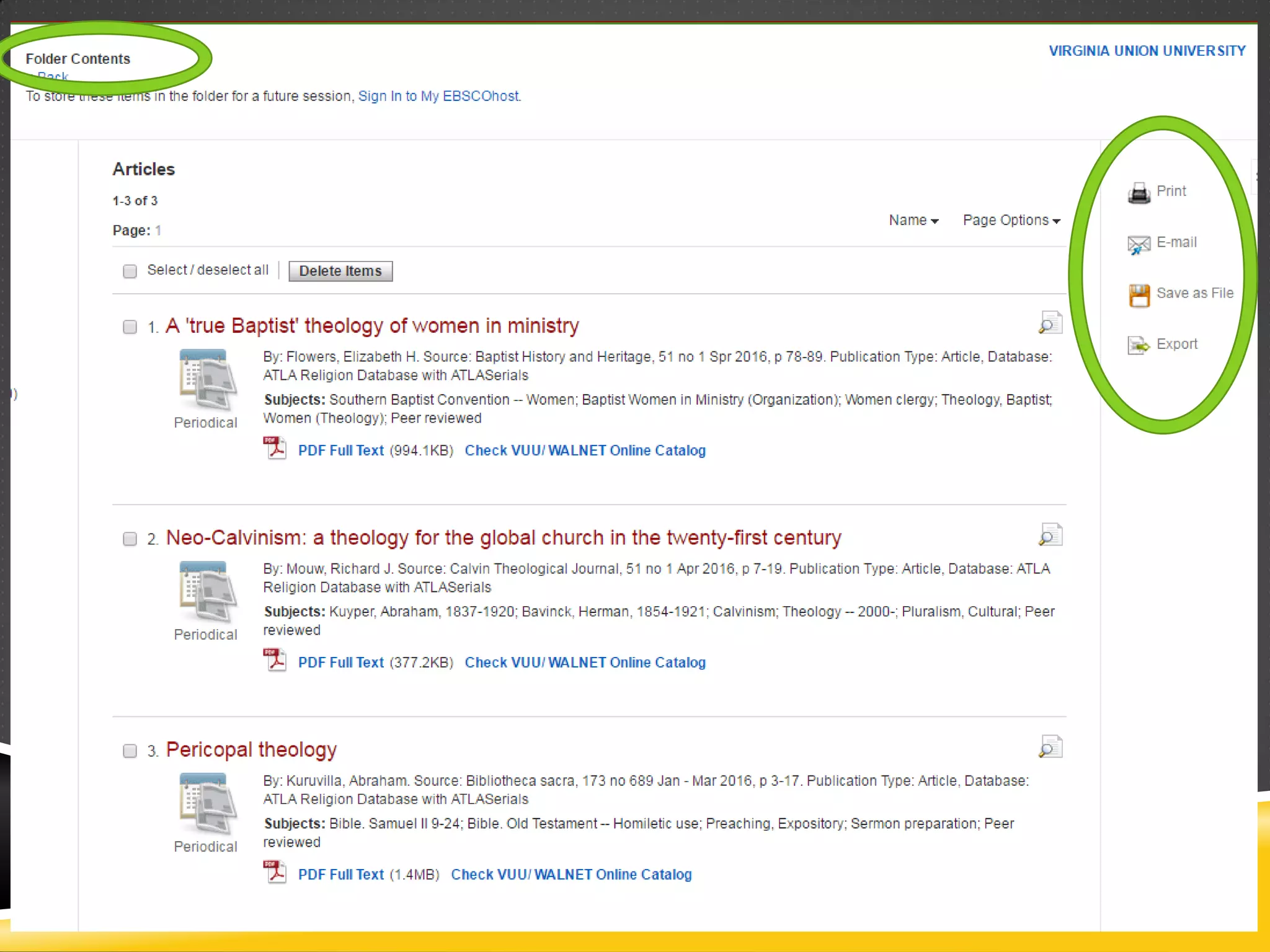Image resolution: width=1270 pixels, height=952 pixels.
Task: Open the Name sort dropdown
Action: point(913,220)
